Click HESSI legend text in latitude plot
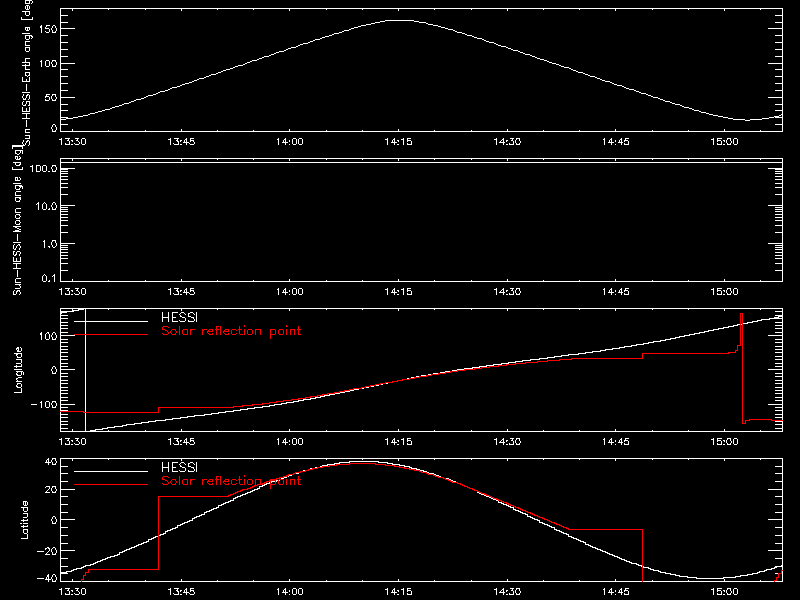This screenshot has height=600, width=800. click(179, 467)
